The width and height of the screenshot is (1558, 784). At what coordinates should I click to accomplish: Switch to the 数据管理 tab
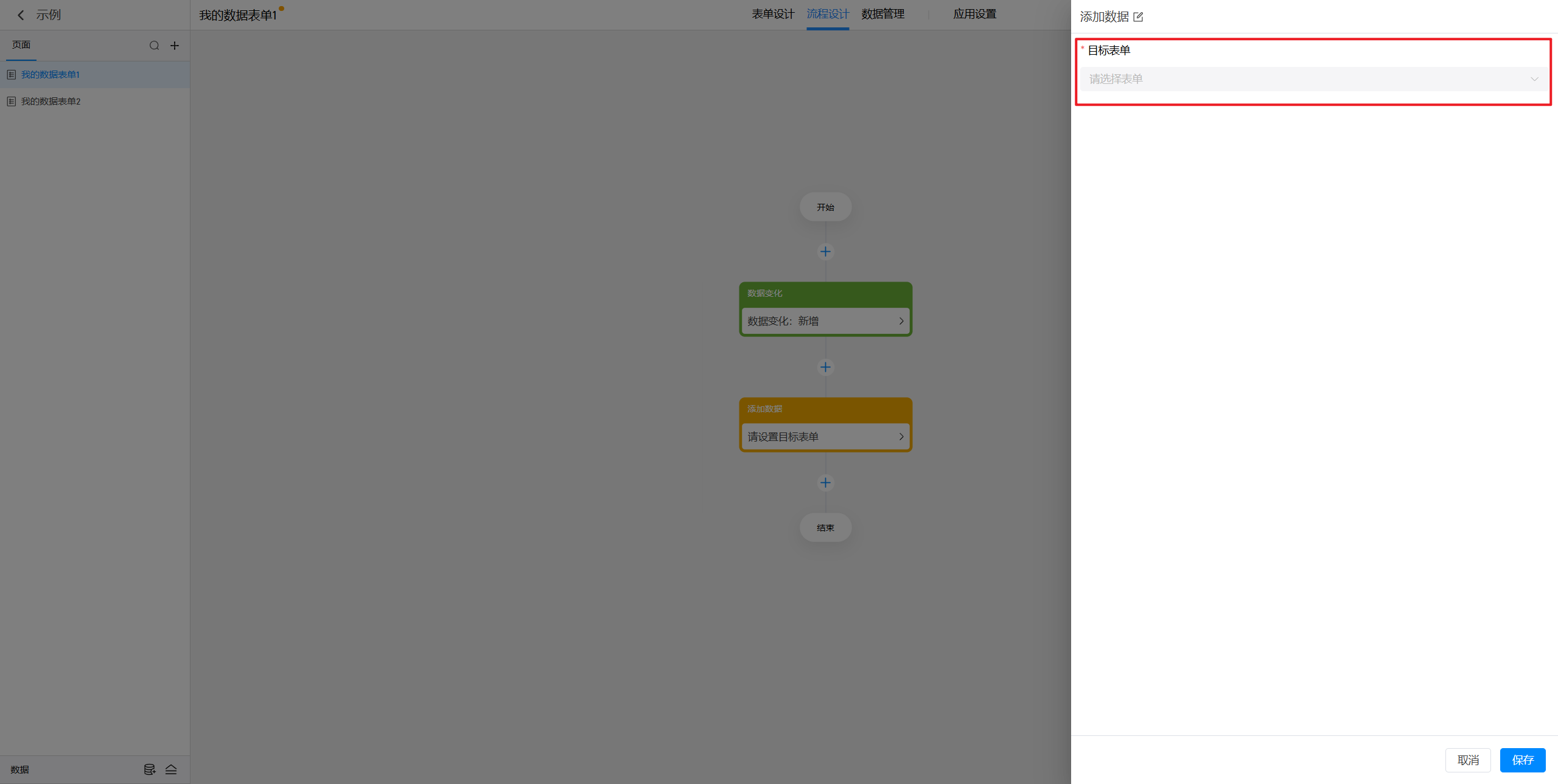coord(882,14)
